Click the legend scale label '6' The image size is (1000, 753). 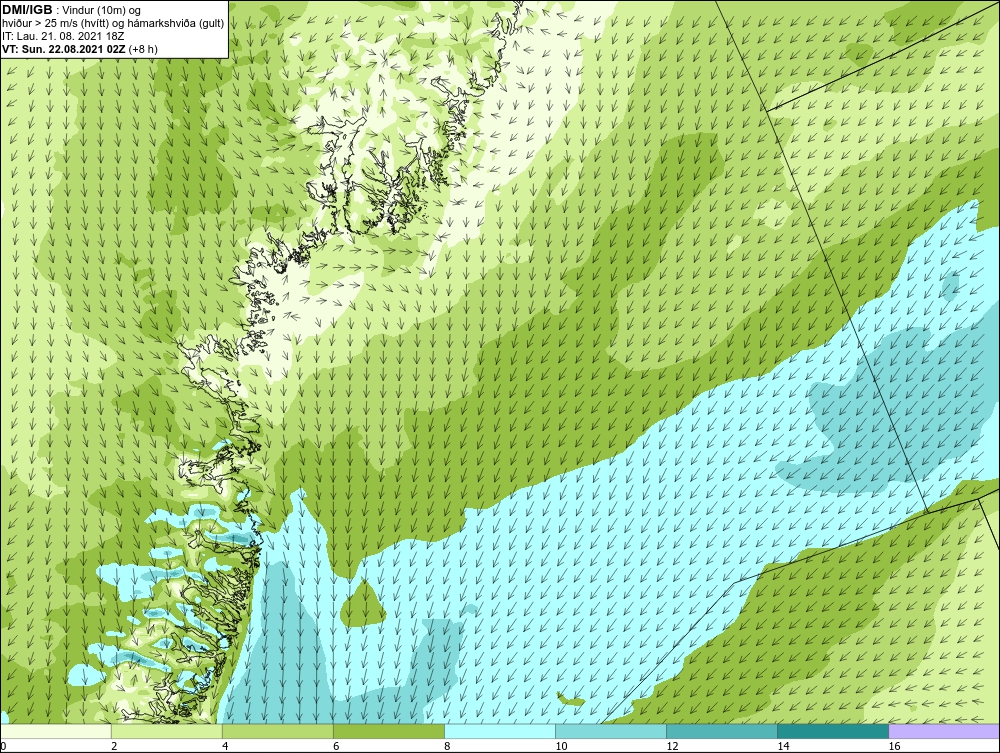(336, 746)
